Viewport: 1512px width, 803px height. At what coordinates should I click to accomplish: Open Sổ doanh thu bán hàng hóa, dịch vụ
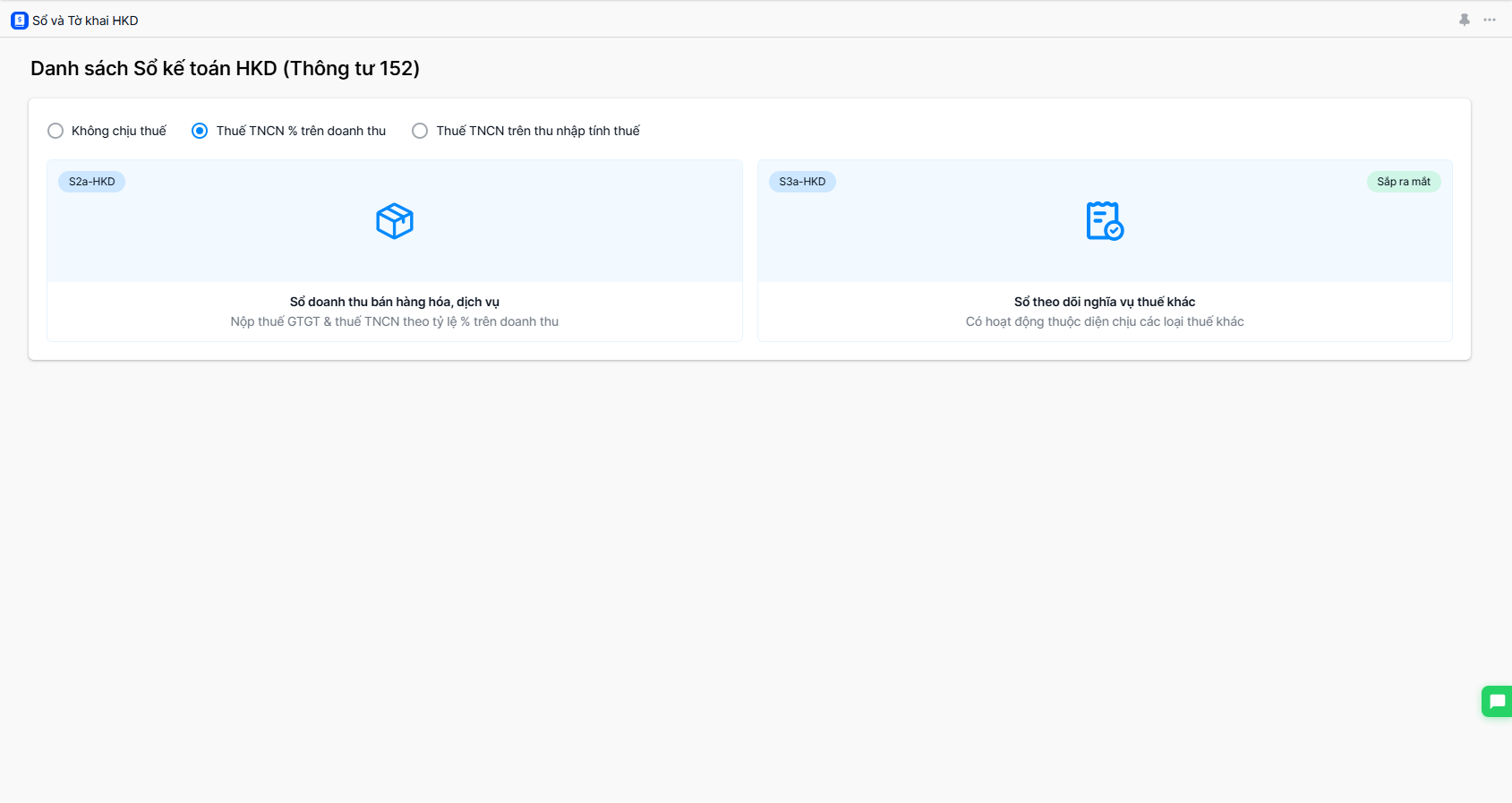395,302
